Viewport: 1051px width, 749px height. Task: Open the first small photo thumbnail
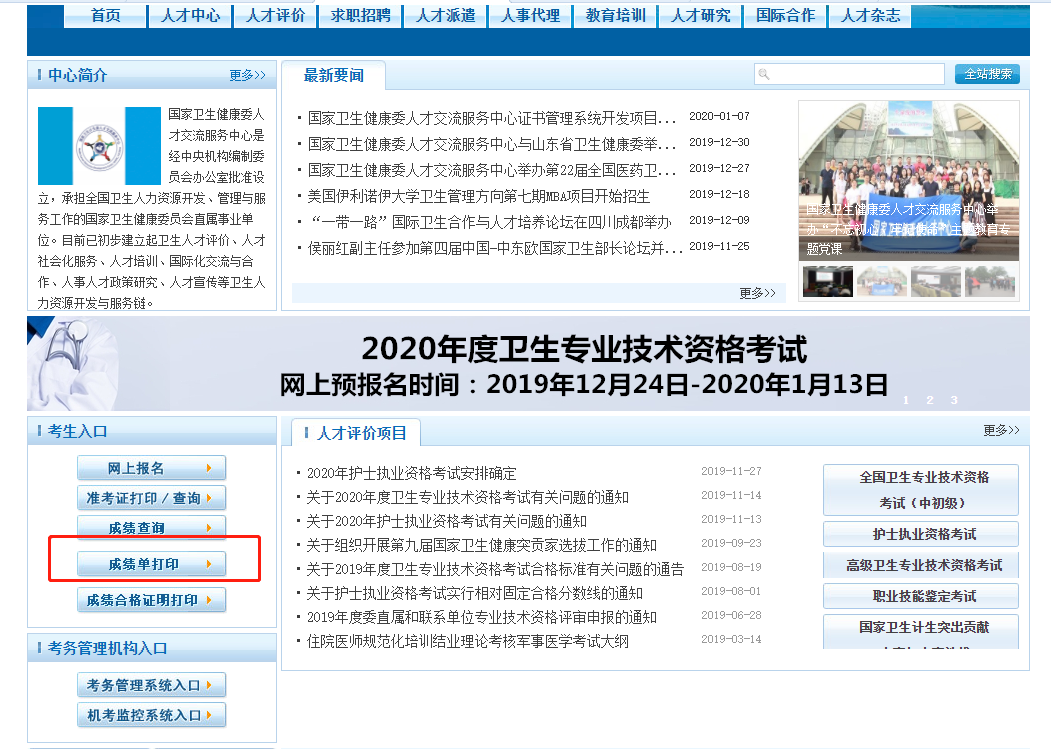coord(828,281)
